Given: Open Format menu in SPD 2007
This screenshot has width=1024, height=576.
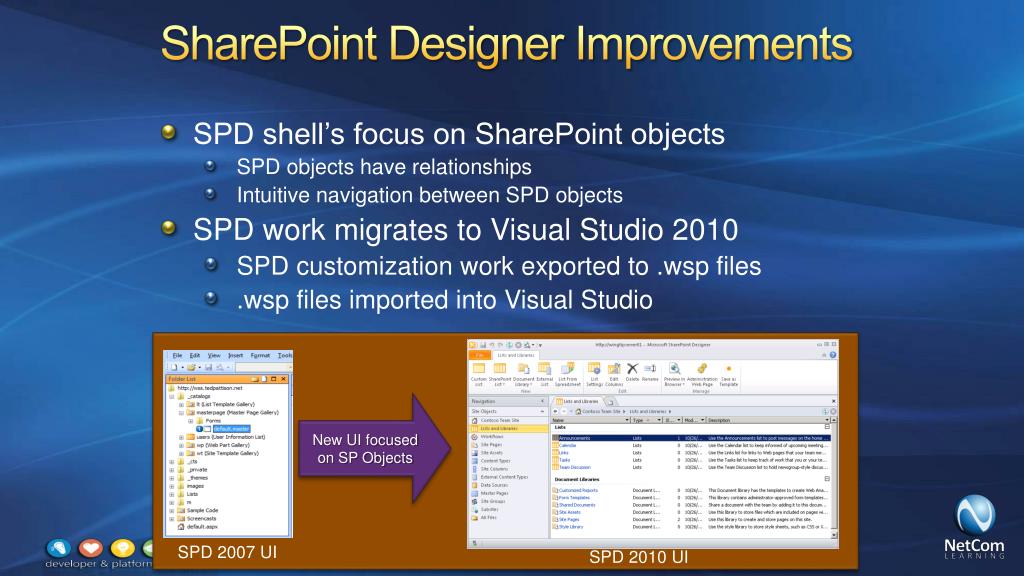Looking at the screenshot, I should coord(260,355).
